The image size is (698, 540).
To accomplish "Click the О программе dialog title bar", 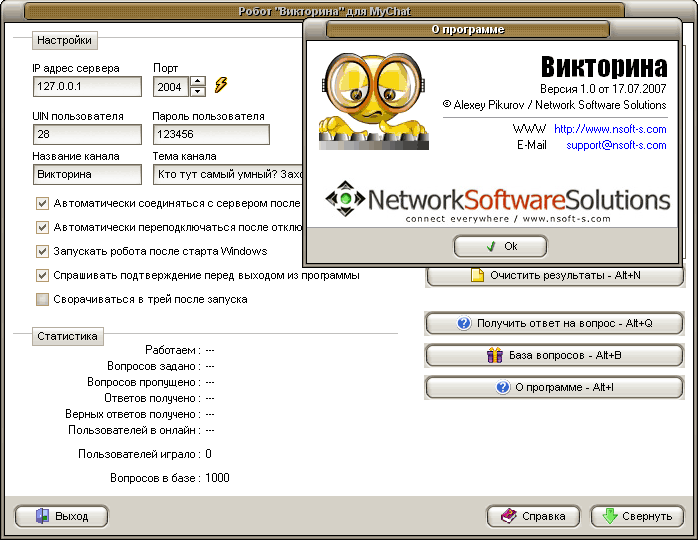I will coord(468,29).
